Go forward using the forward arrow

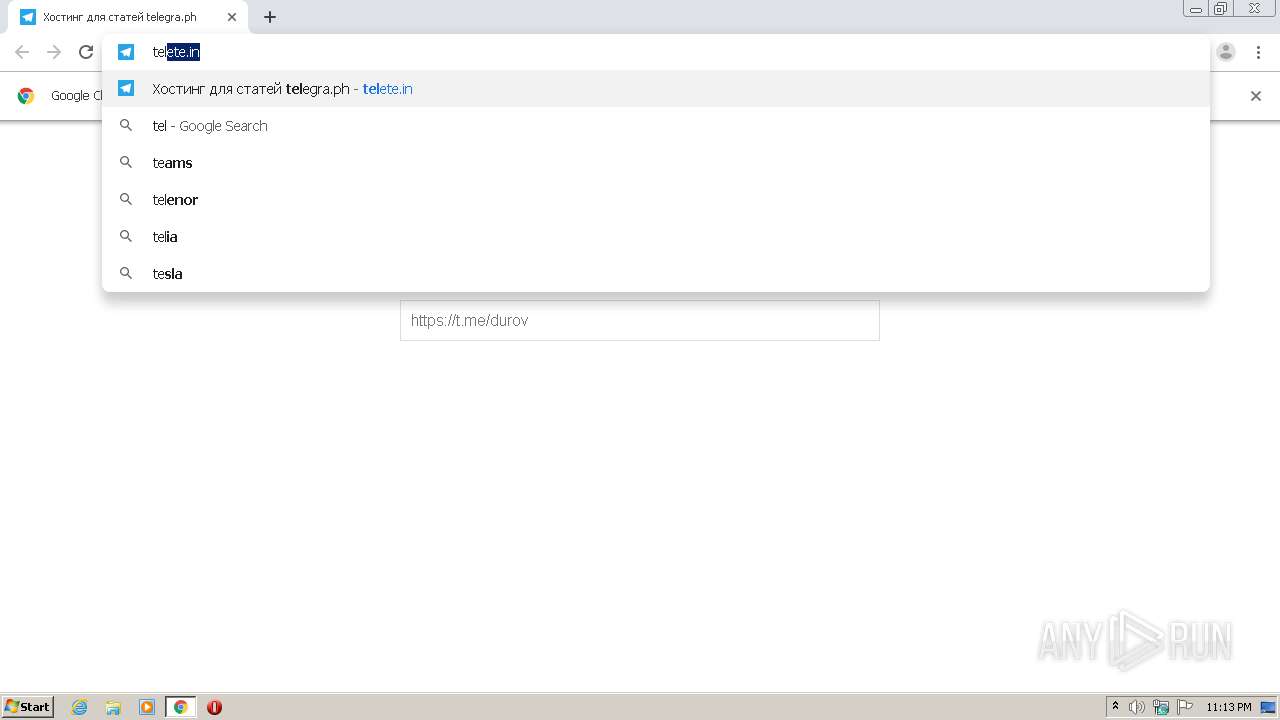(x=54, y=52)
